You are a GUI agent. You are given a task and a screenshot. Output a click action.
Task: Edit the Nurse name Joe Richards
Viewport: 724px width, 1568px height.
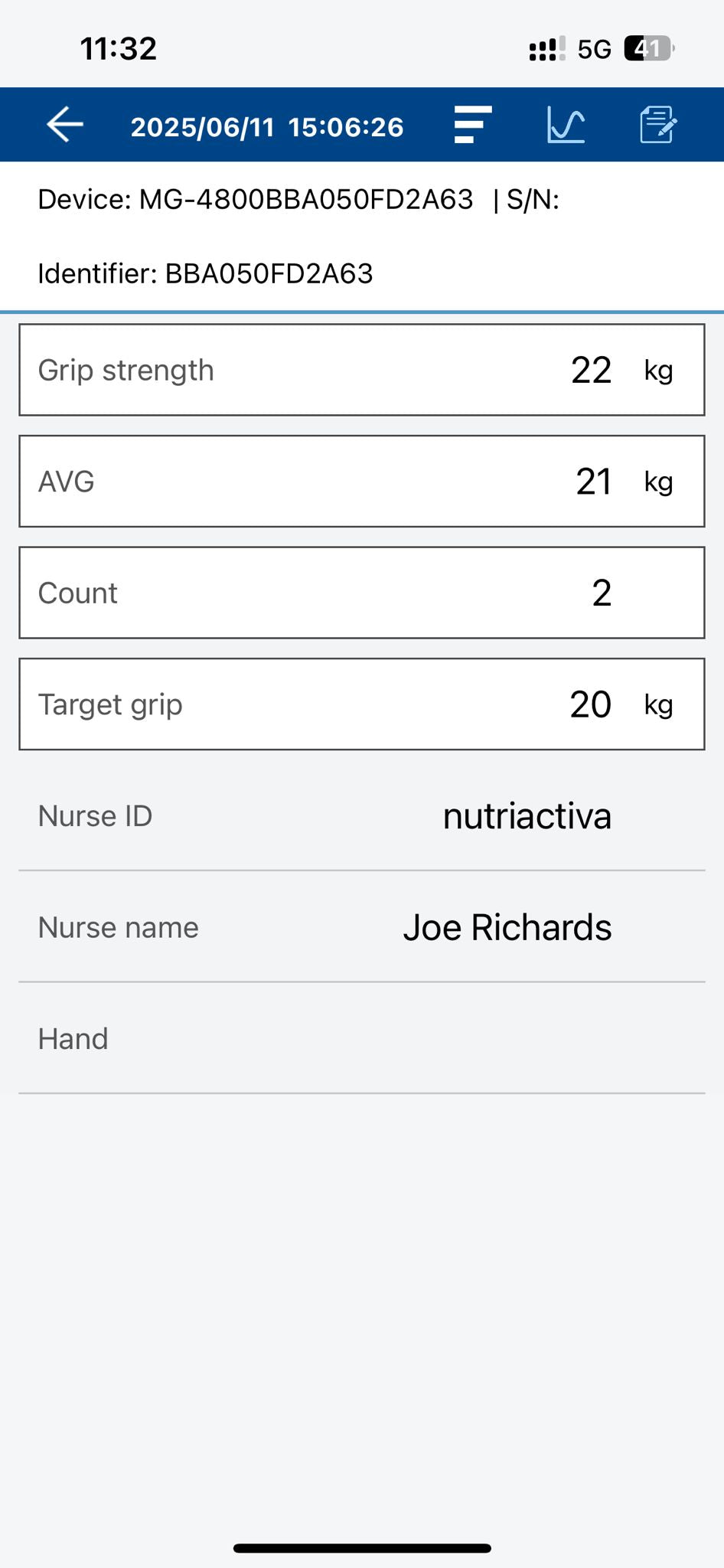click(507, 928)
